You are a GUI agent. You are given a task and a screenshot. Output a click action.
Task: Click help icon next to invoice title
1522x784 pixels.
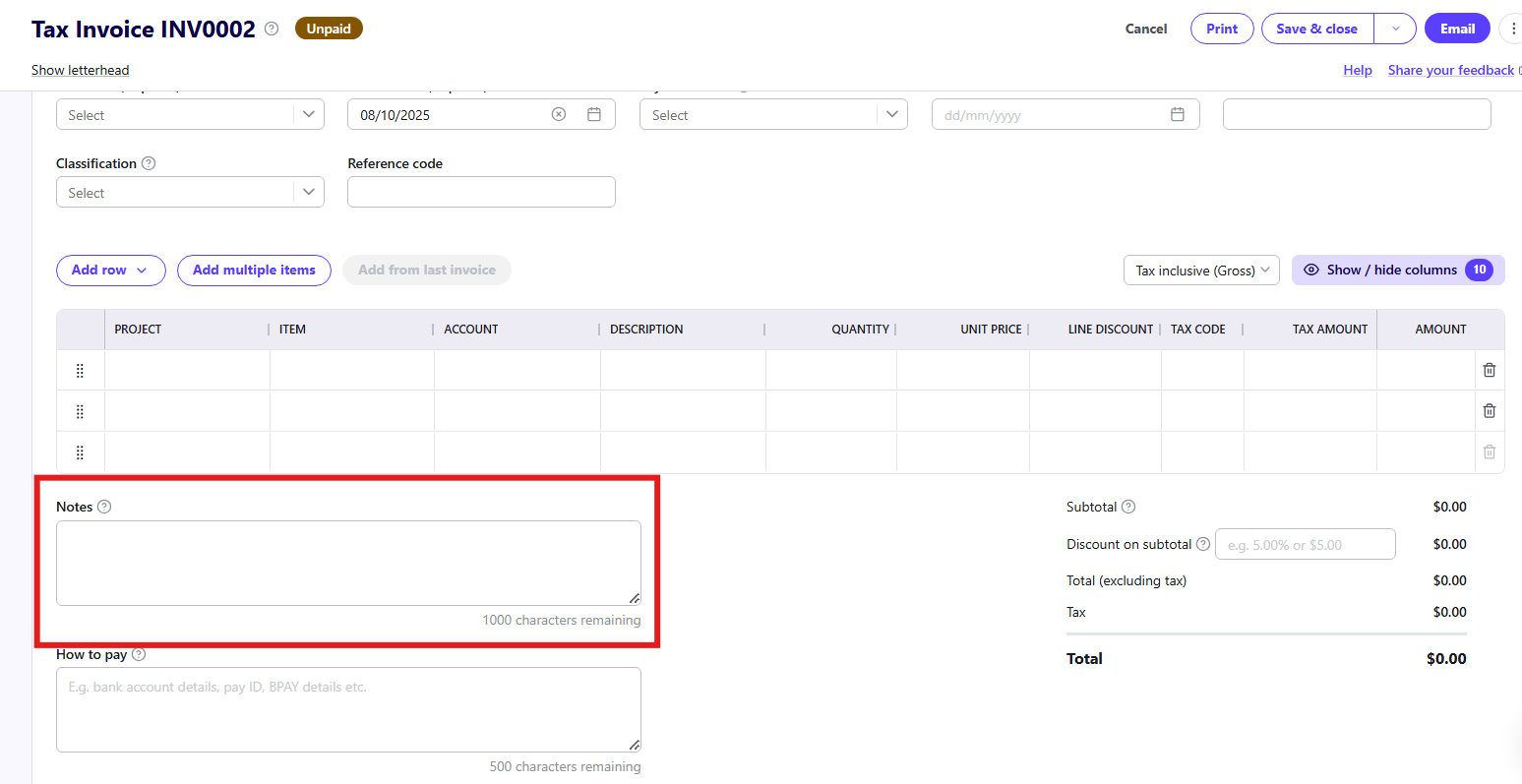pos(272,29)
